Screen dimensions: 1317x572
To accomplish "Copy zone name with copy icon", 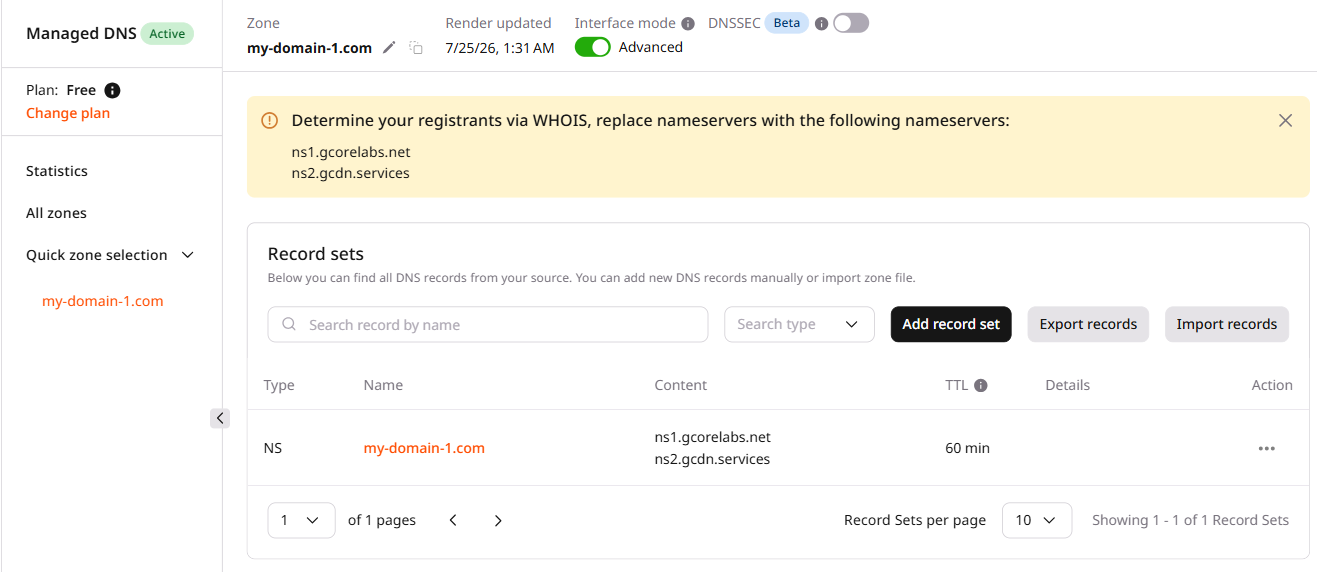I will pos(416,48).
